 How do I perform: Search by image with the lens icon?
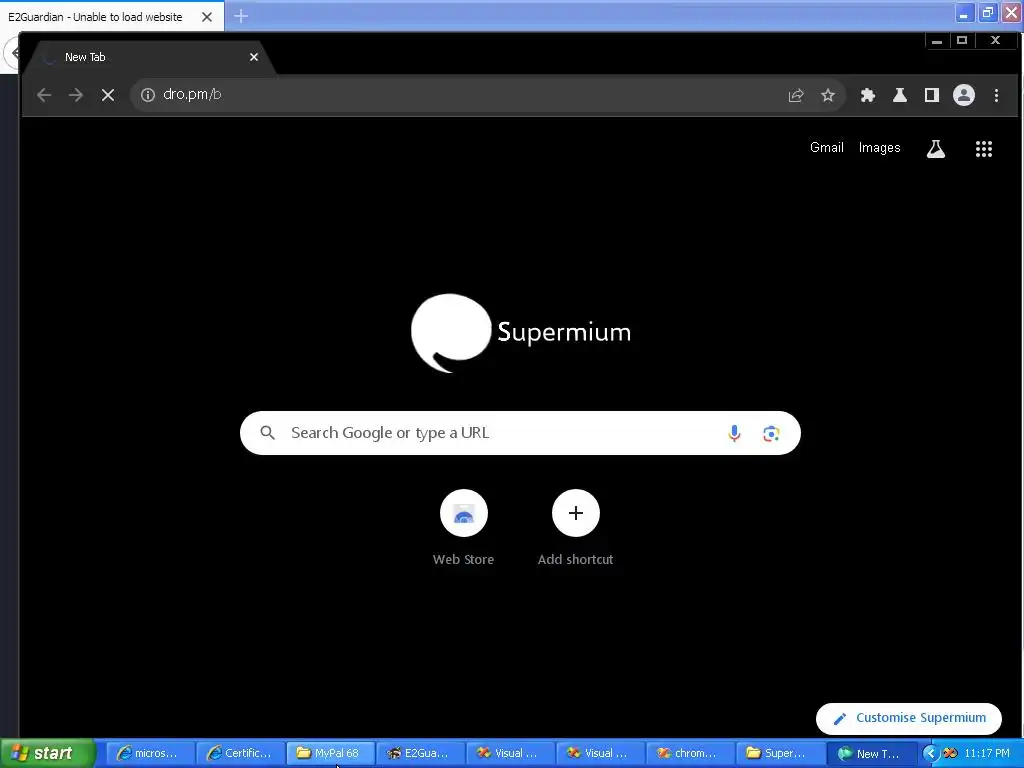tap(771, 433)
